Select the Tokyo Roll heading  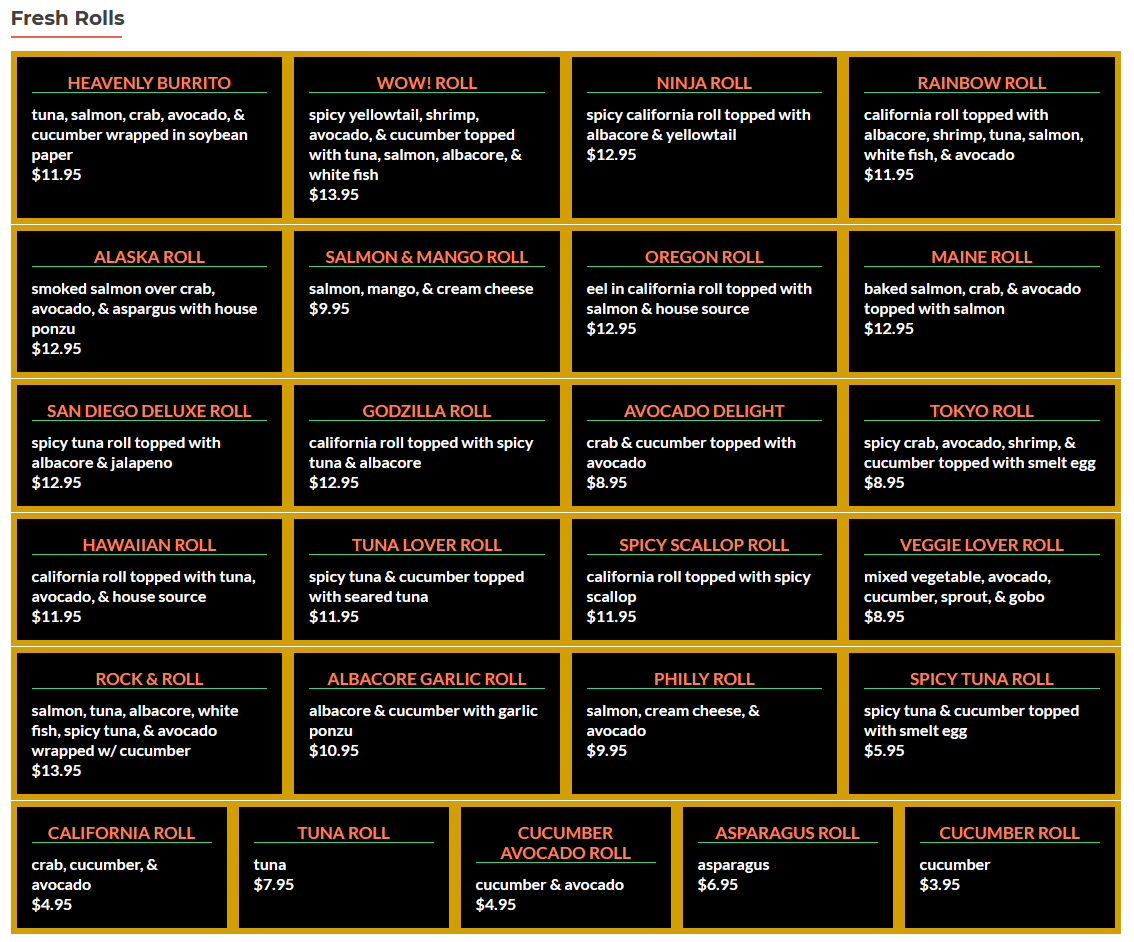tap(981, 411)
